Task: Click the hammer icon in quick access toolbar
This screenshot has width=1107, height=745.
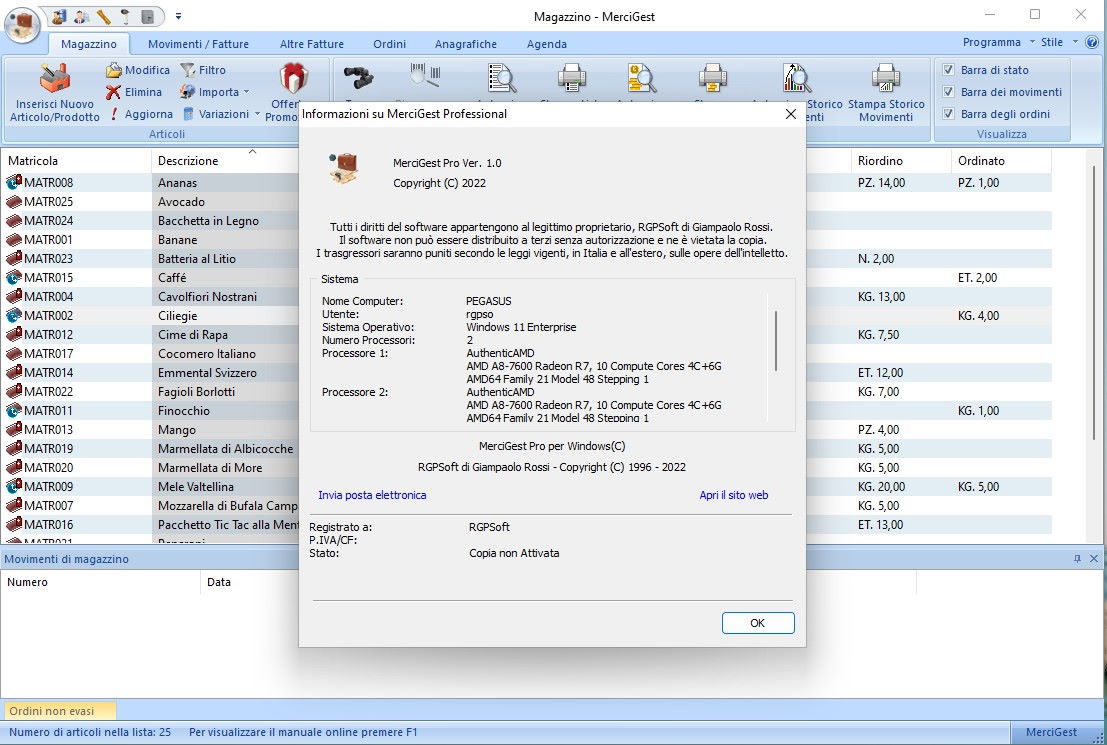Action: click(126, 16)
